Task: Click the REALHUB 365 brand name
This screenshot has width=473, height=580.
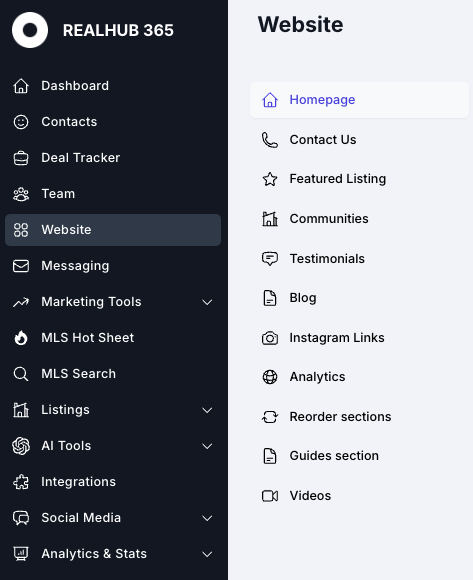Action: click(x=118, y=30)
